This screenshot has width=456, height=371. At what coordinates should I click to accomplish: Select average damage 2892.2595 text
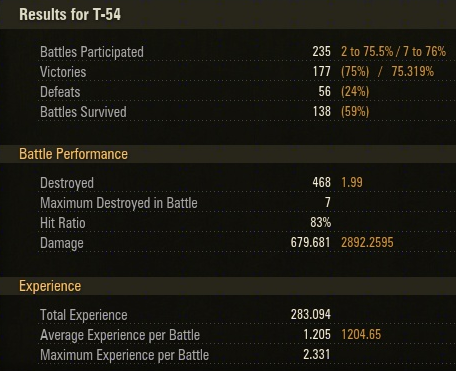click(367, 242)
